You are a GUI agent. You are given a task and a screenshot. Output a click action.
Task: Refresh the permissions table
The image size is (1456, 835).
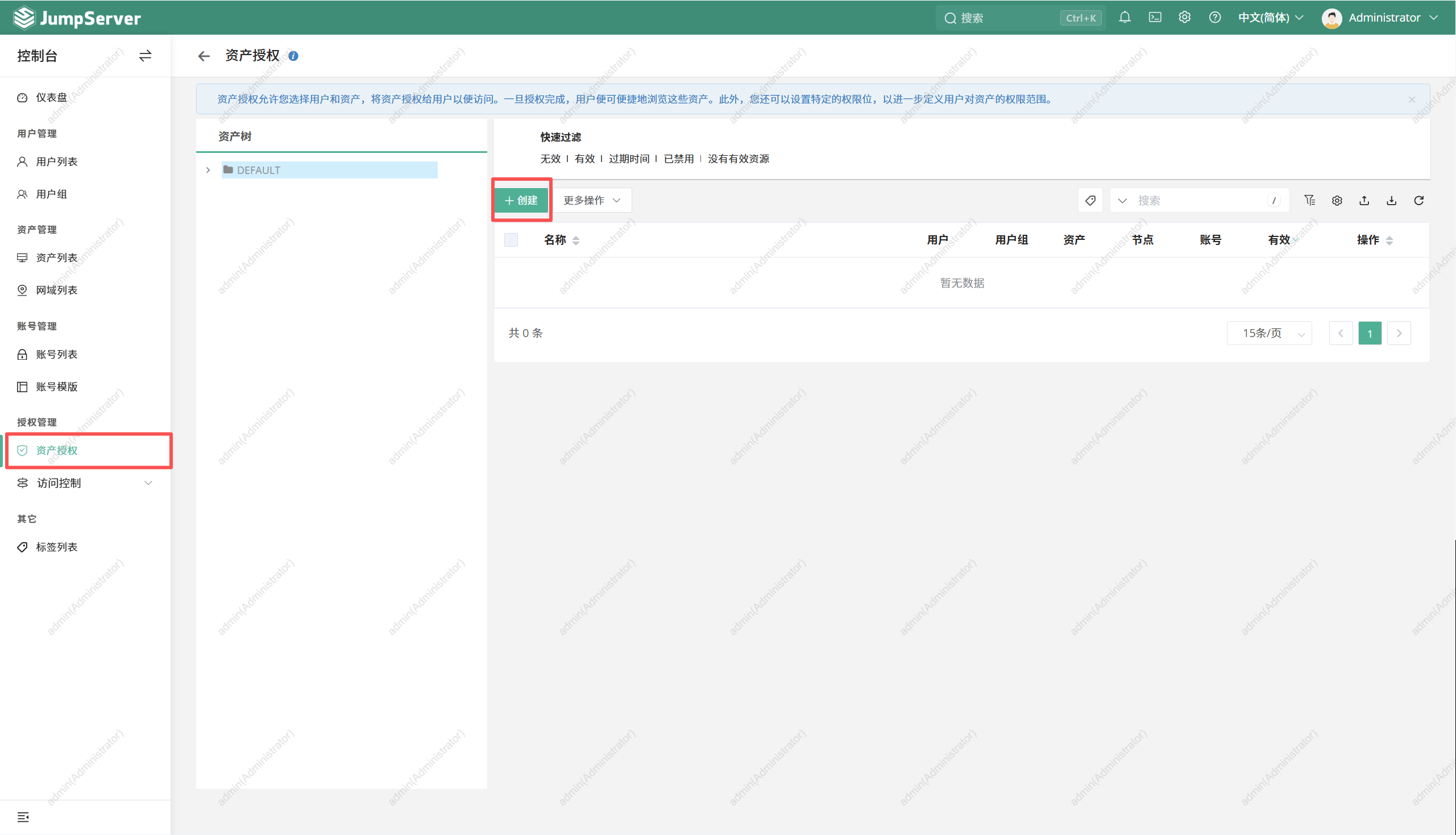[1418, 201]
